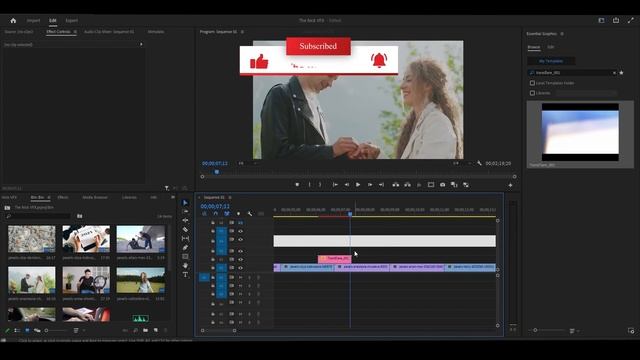Show safe margins in Program monitor
Viewport: 640px width, 360px height.
pos(431,185)
